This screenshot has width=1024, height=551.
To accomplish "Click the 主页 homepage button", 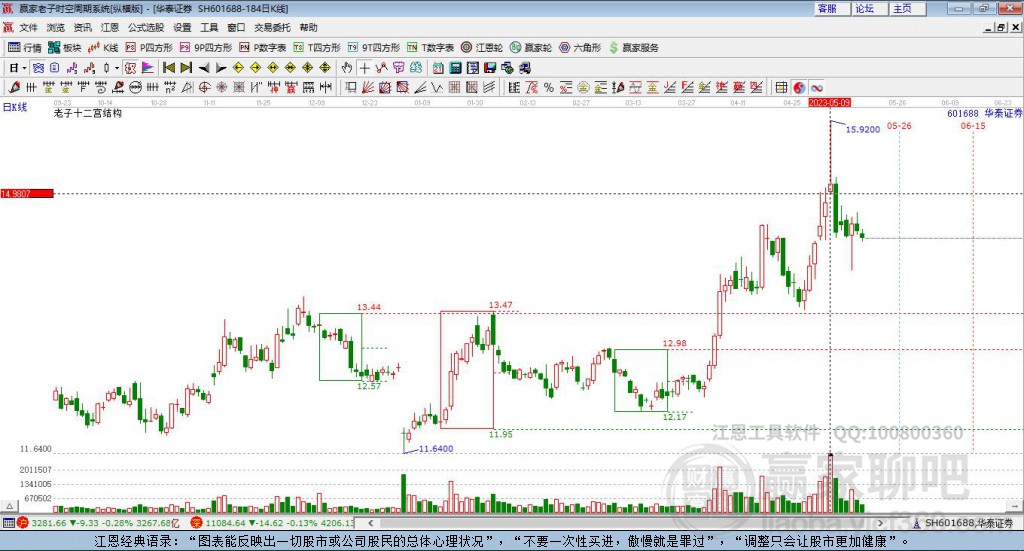I will click(x=908, y=8).
